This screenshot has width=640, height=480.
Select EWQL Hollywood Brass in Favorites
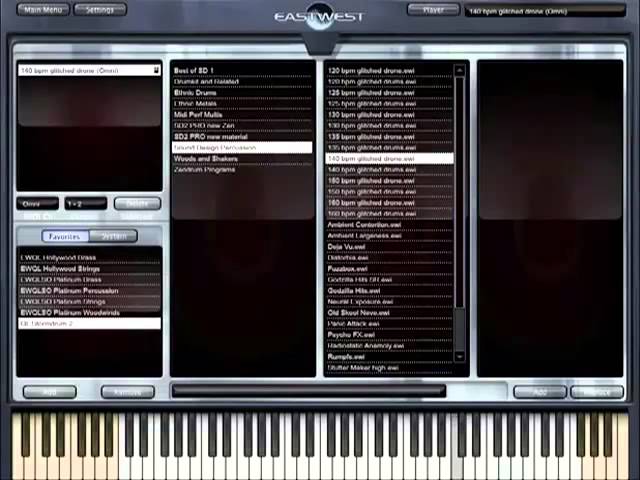(x=89, y=258)
